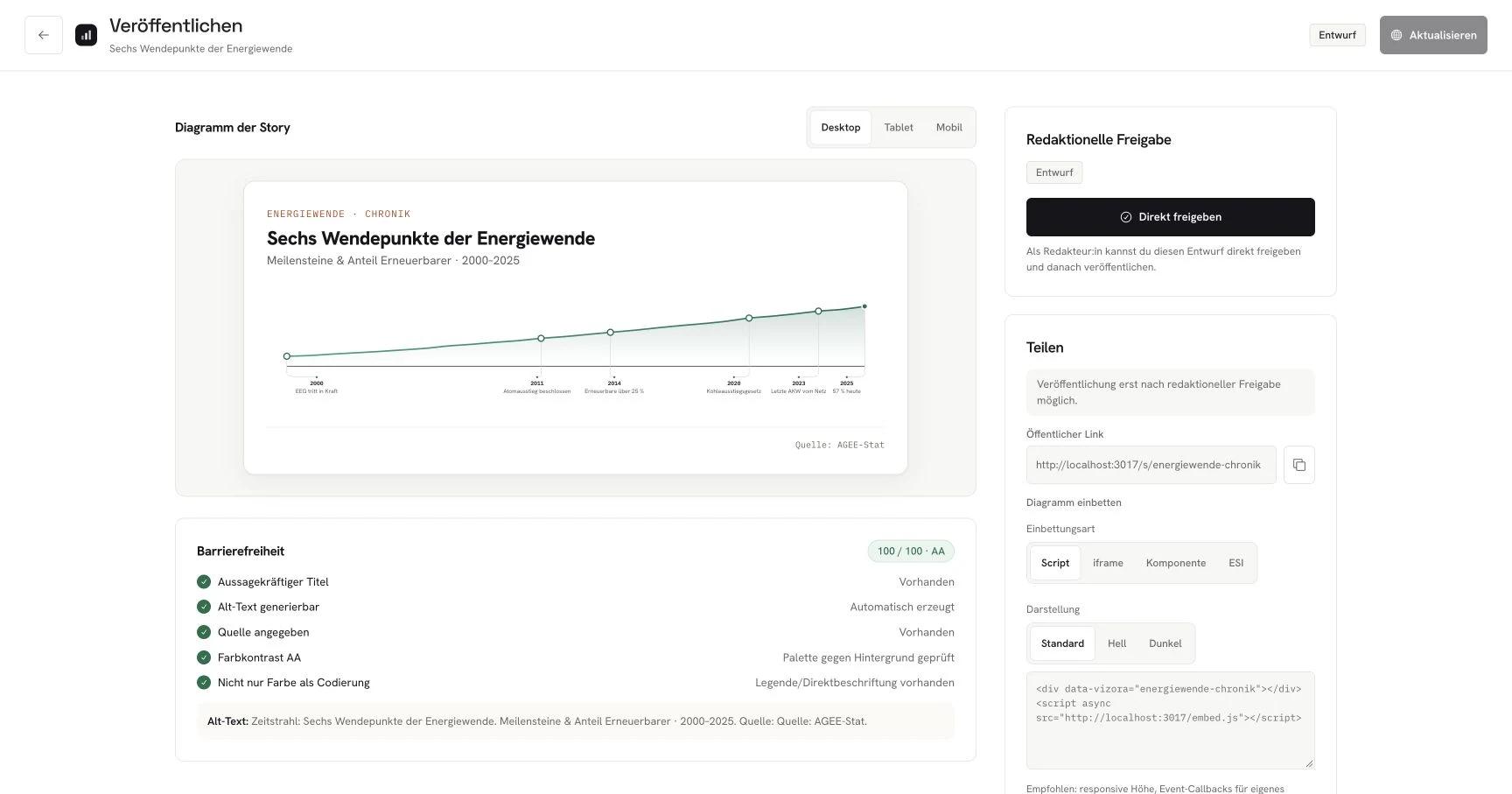Switch preview to Desktop
Viewport: 1512px width, 794px height.
[841, 128]
